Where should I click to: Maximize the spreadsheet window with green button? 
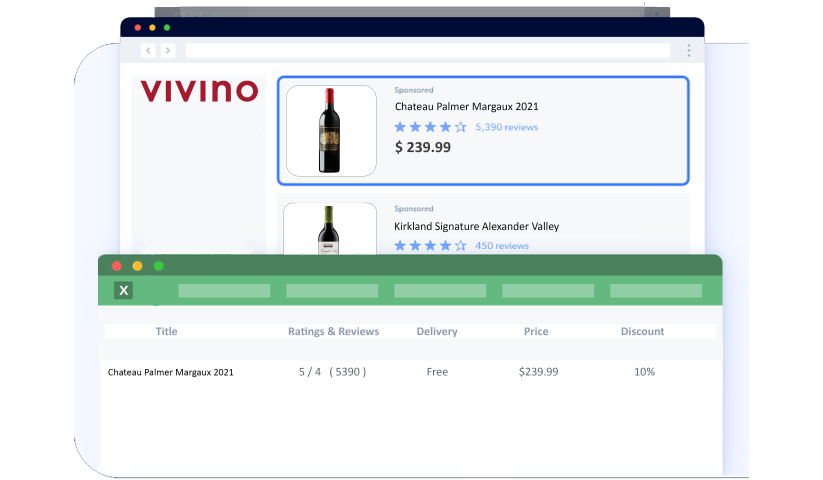coord(159,266)
